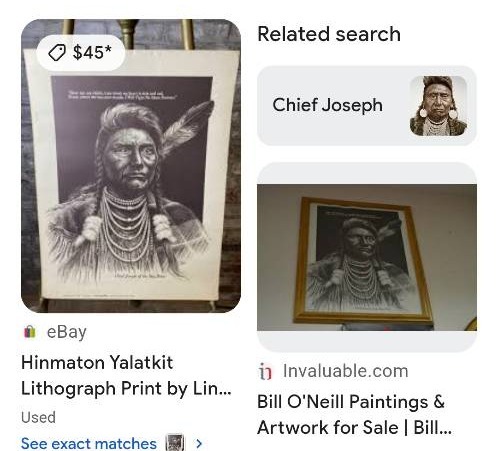Click the eBay source name
Image resolution: width=498 pixels, height=451 pixels.
pos(67,332)
